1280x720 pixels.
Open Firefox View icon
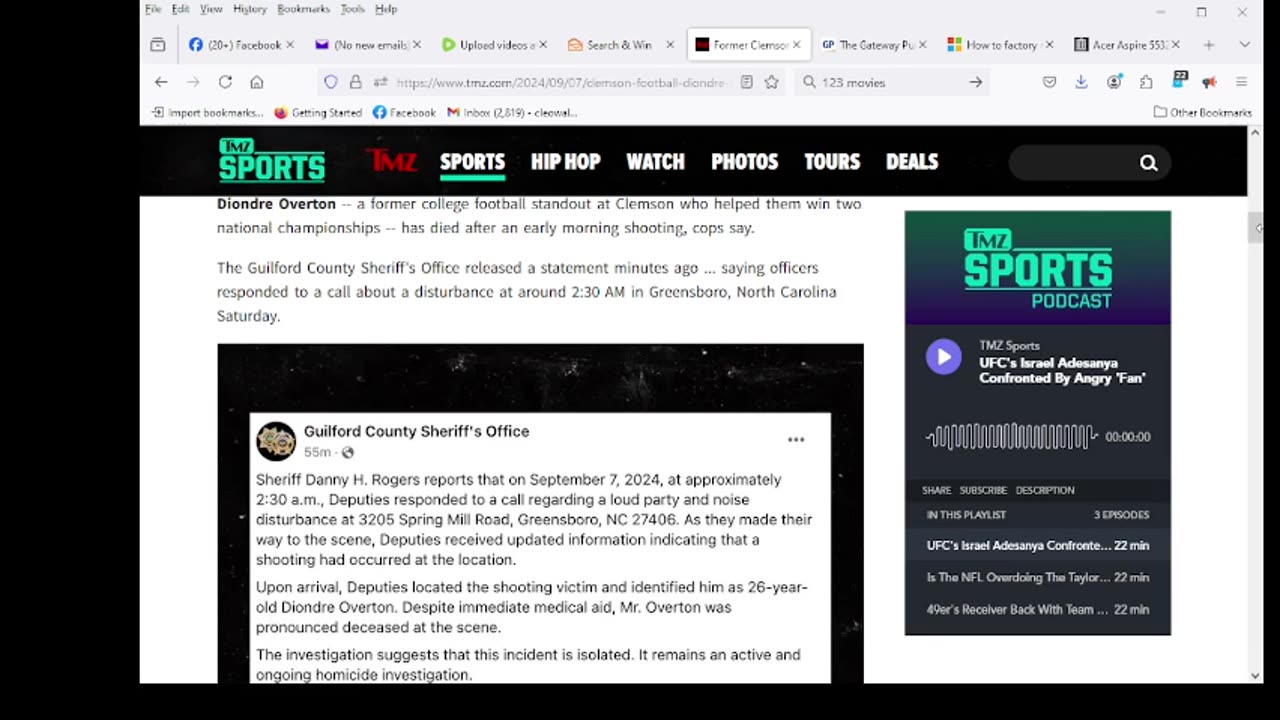coord(158,45)
